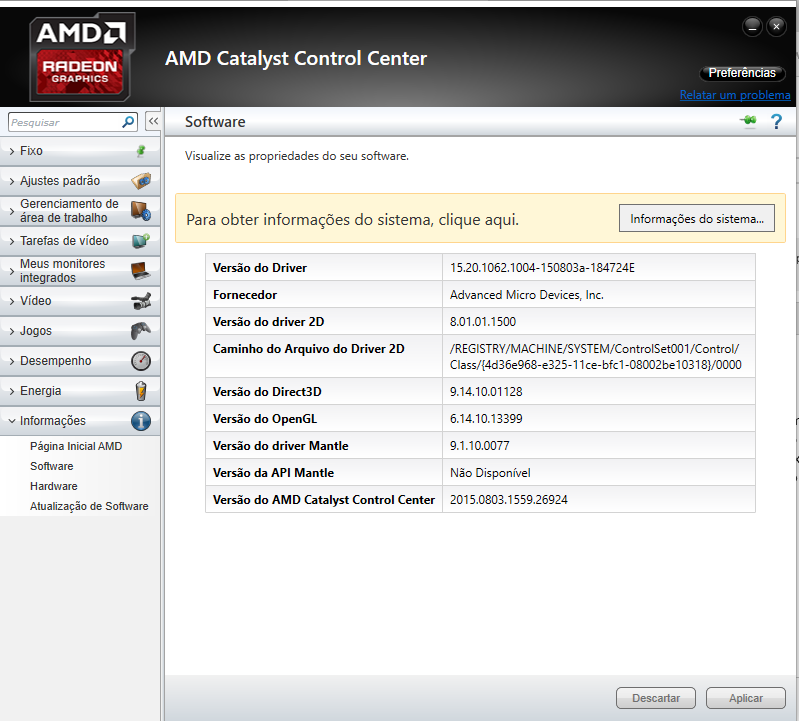This screenshot has width=799, height=721.
Task: Expand the Fixo section chevron
Action: click(x=12, y=151)
